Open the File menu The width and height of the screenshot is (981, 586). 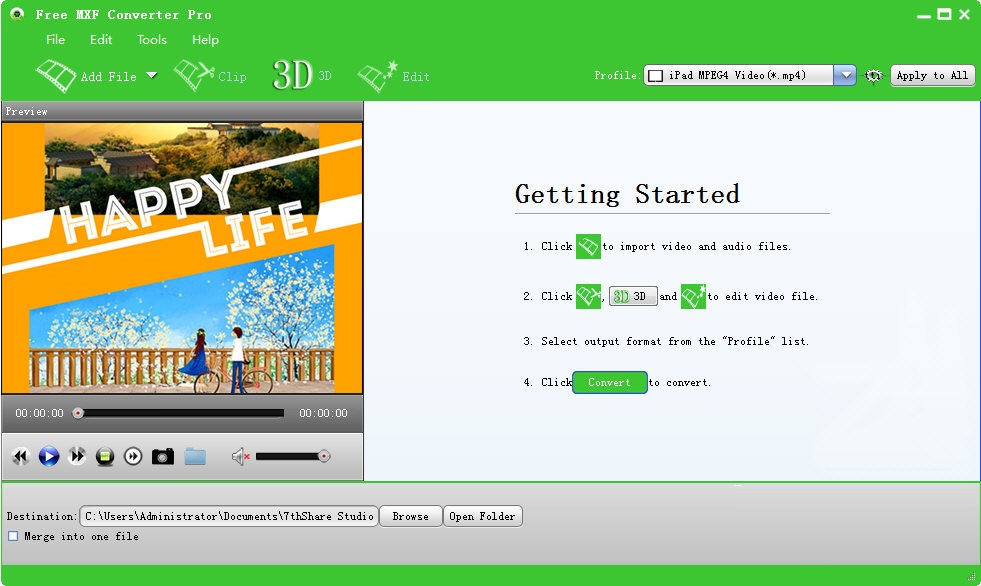[x=55, y=40]
